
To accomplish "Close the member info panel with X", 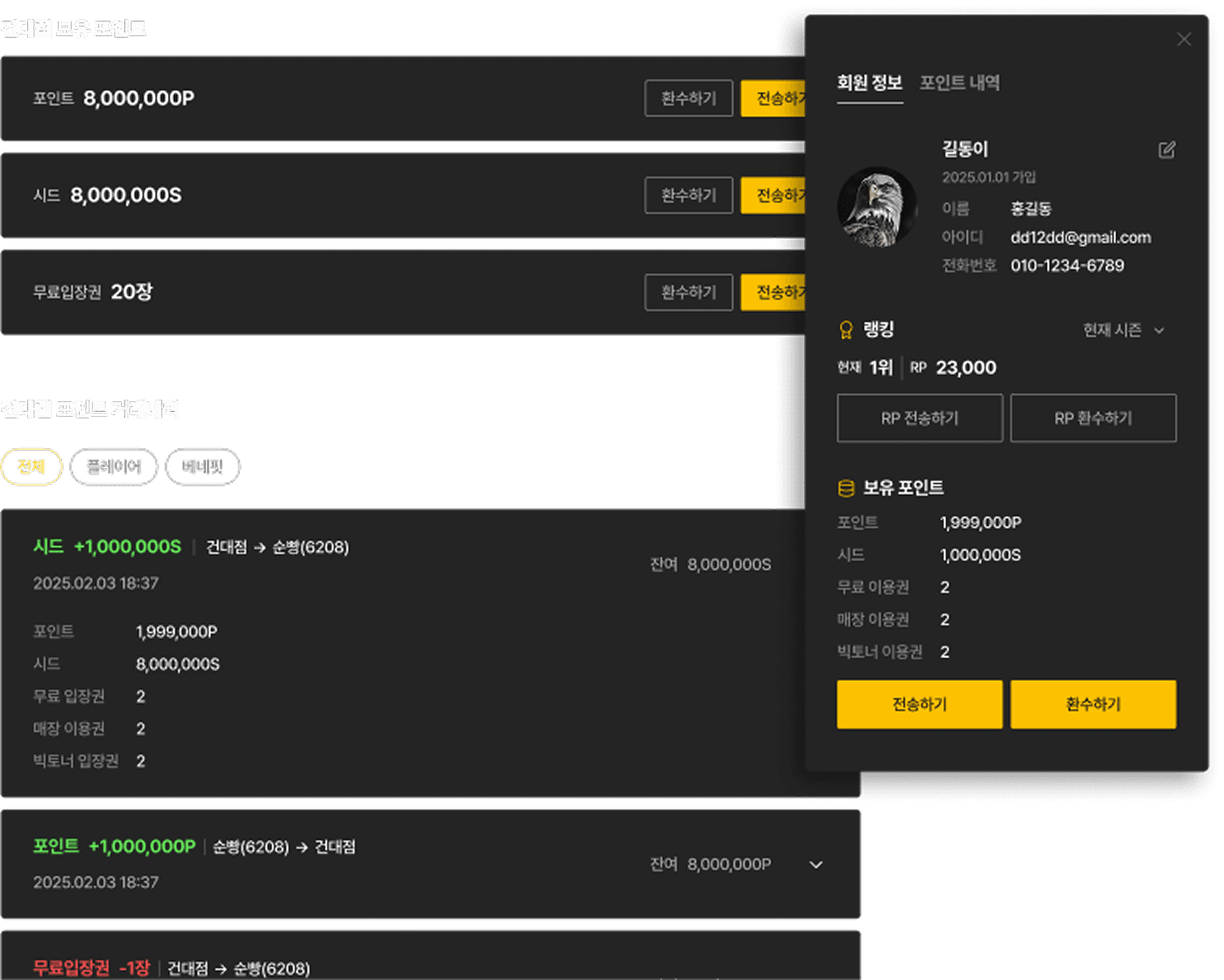I will (x=1184, y=40).
